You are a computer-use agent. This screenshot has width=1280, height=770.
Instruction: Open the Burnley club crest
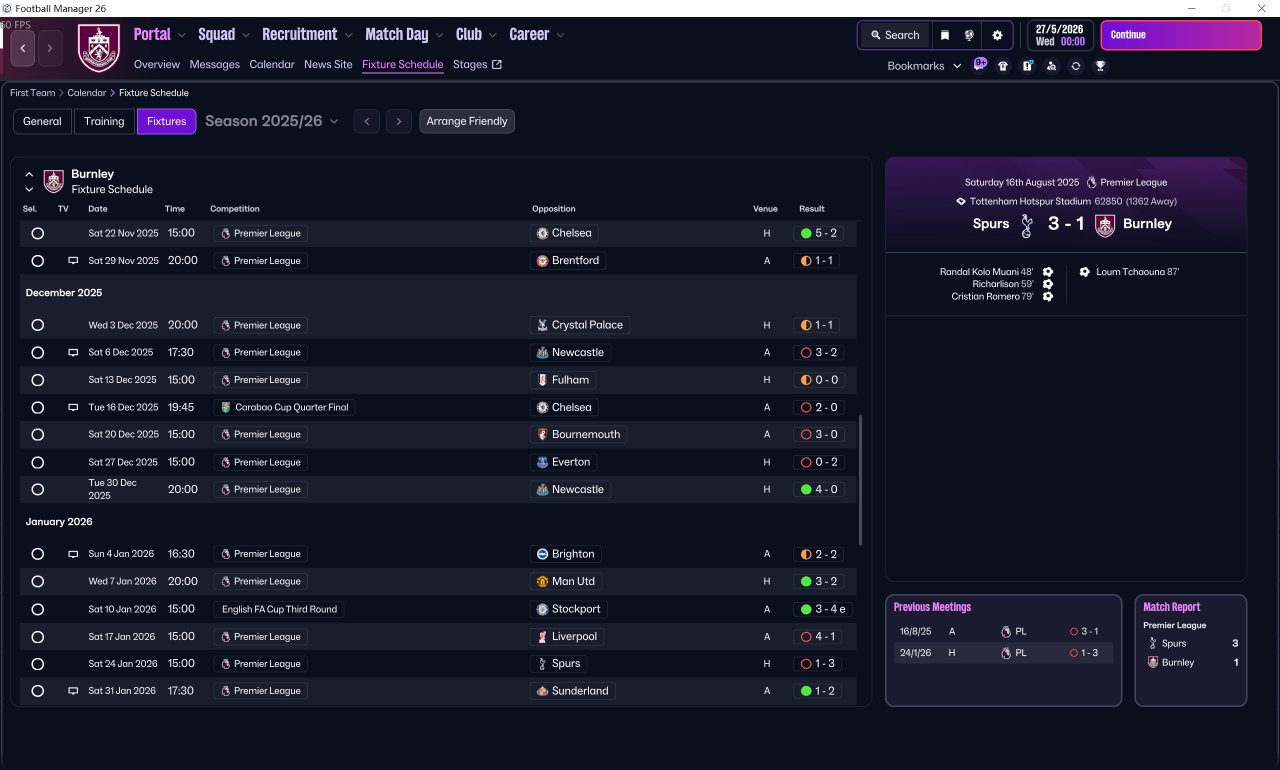point(99,48)
